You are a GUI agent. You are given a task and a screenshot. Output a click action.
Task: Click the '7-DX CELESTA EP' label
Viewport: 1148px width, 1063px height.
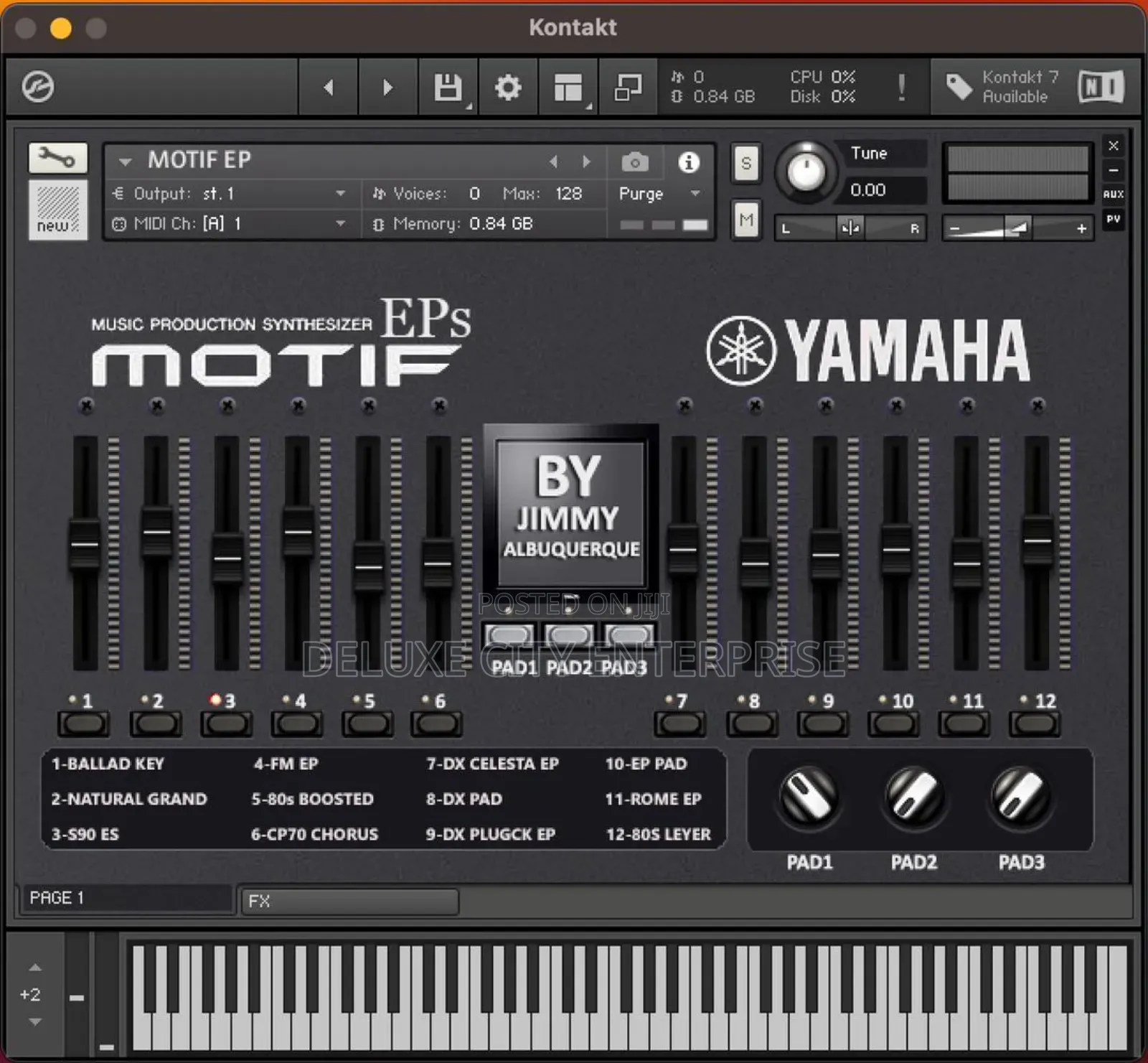(x=492, y=764)
